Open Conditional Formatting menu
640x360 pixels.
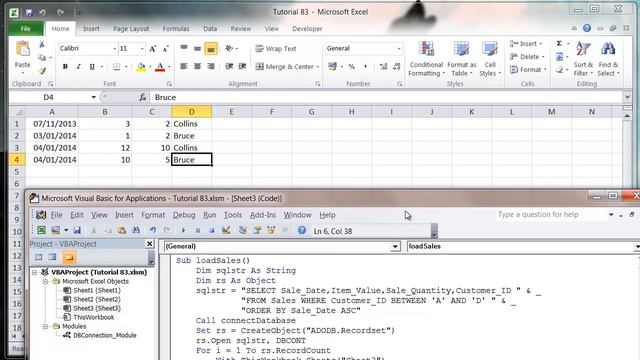(x=426, y=59)
